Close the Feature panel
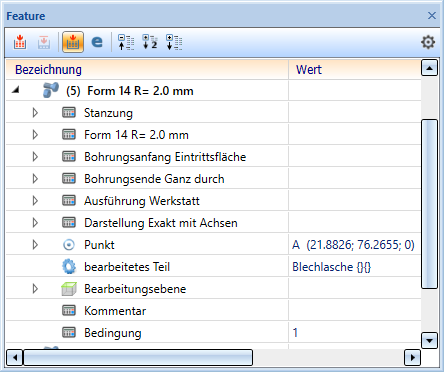Screen dimensions: 444x372 click(x=432, y=16)
